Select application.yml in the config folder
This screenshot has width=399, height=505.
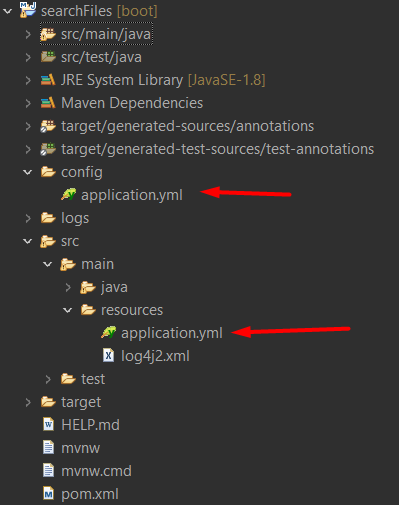point(132,195)
